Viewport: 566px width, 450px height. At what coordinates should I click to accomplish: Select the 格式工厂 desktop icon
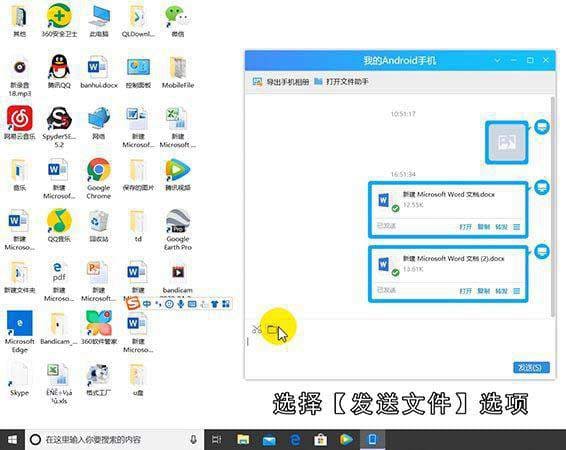tap(99, 379)
